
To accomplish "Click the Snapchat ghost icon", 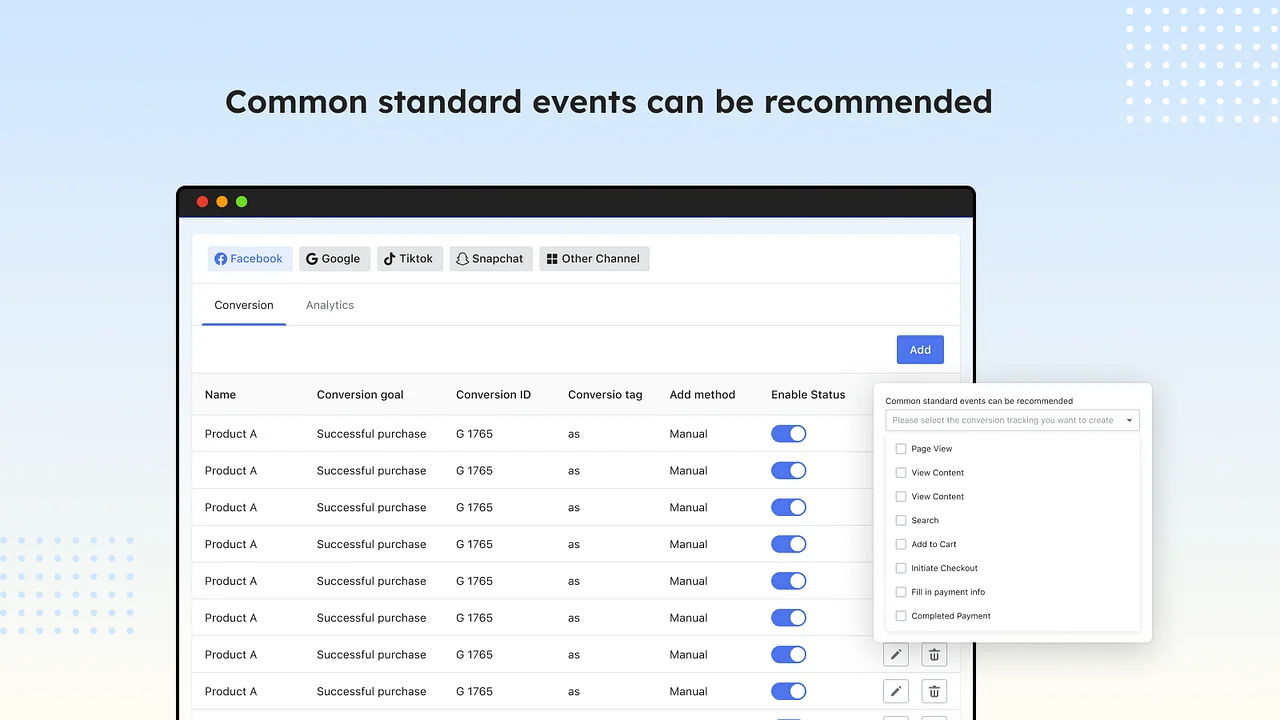I will (x=463, y=258).
